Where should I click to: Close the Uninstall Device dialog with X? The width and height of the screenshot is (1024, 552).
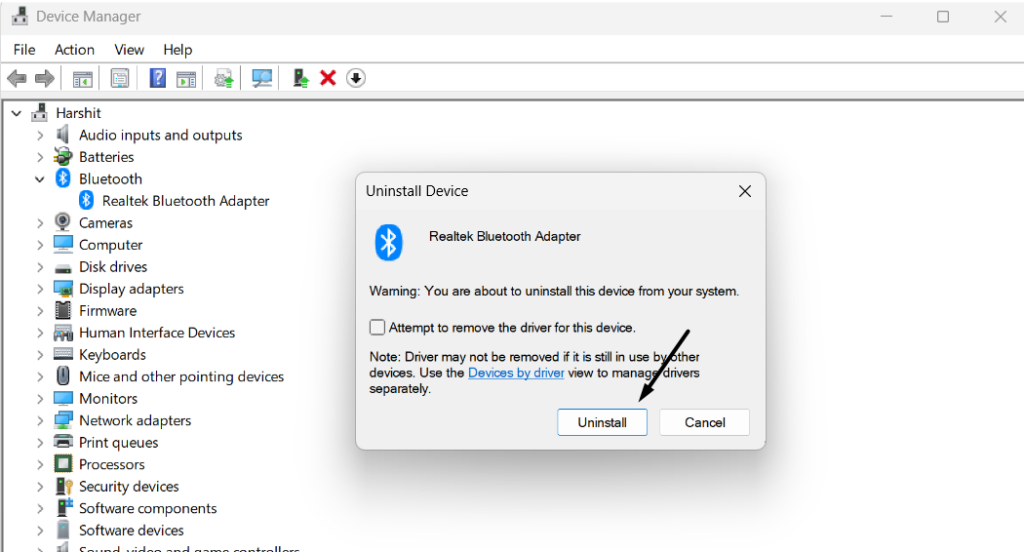[x=744, y=191]
